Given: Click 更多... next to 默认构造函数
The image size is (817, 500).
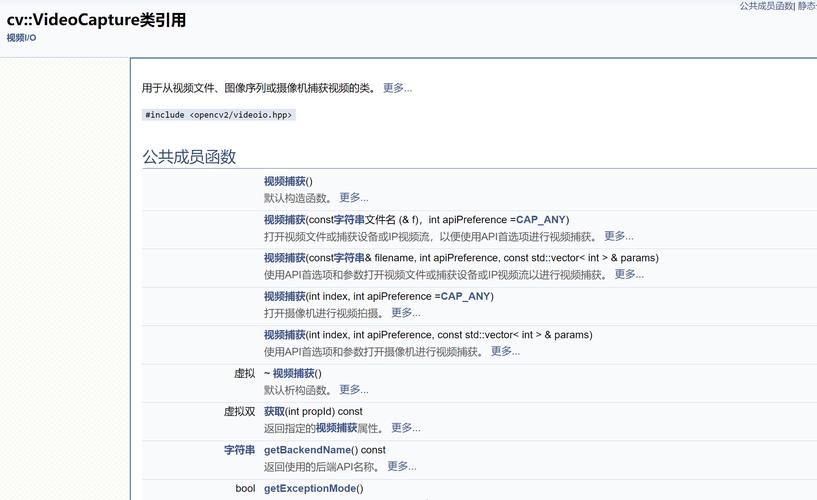Looking at the screenshot, I should click(354, 198).
